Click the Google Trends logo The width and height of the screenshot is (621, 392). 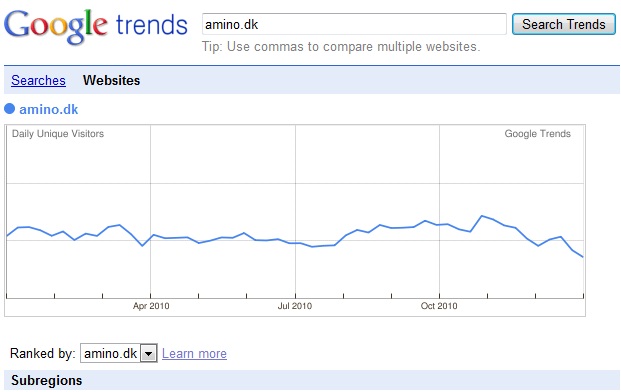click(95, 25)
